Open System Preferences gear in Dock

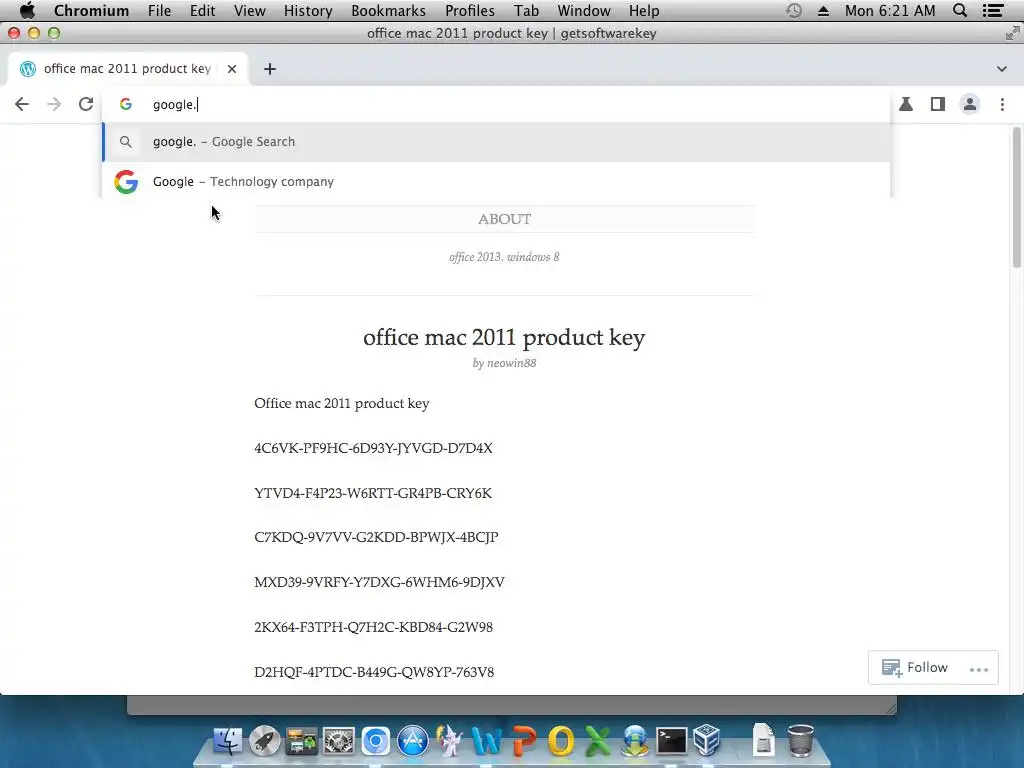click(338, 741)
